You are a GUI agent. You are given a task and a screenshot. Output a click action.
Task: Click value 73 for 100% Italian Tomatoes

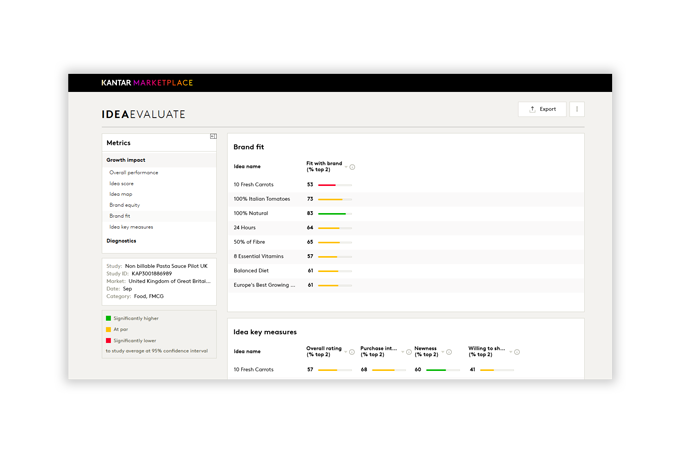click(310, 199)
